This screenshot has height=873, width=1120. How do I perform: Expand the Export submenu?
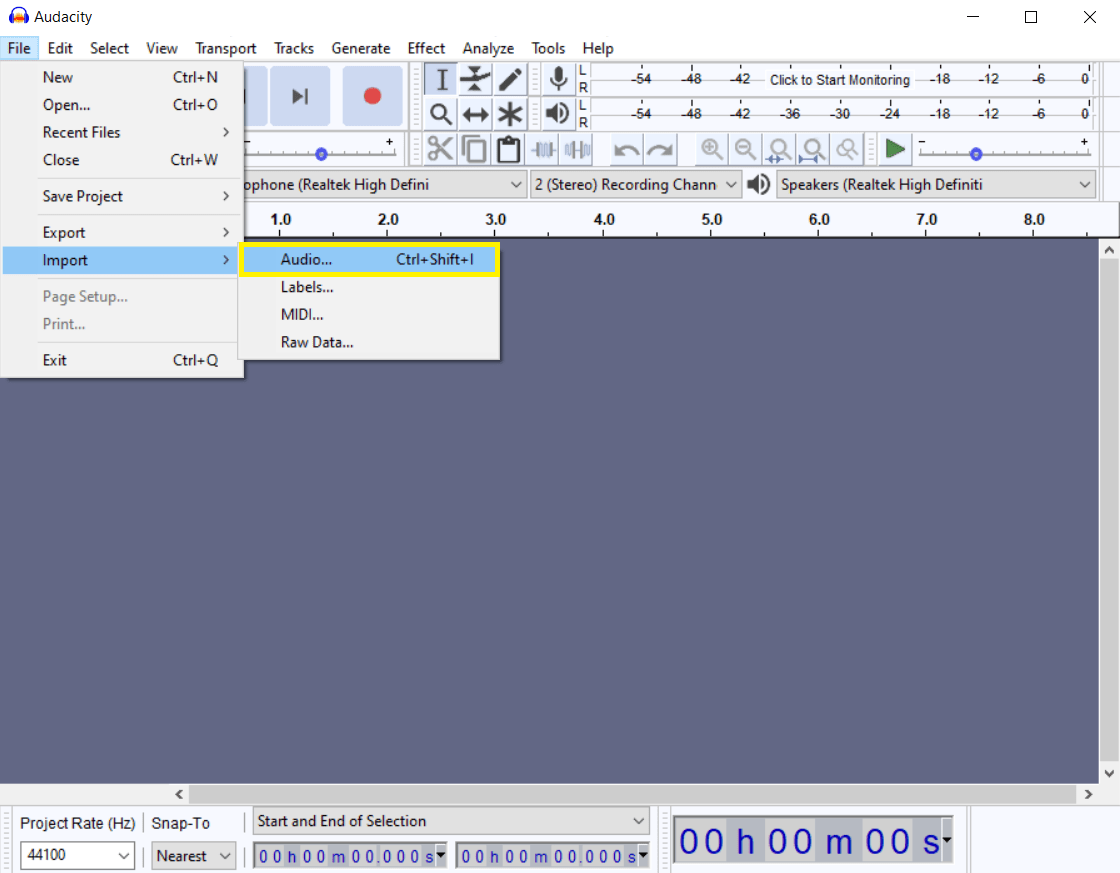click(x=123, y=232)
